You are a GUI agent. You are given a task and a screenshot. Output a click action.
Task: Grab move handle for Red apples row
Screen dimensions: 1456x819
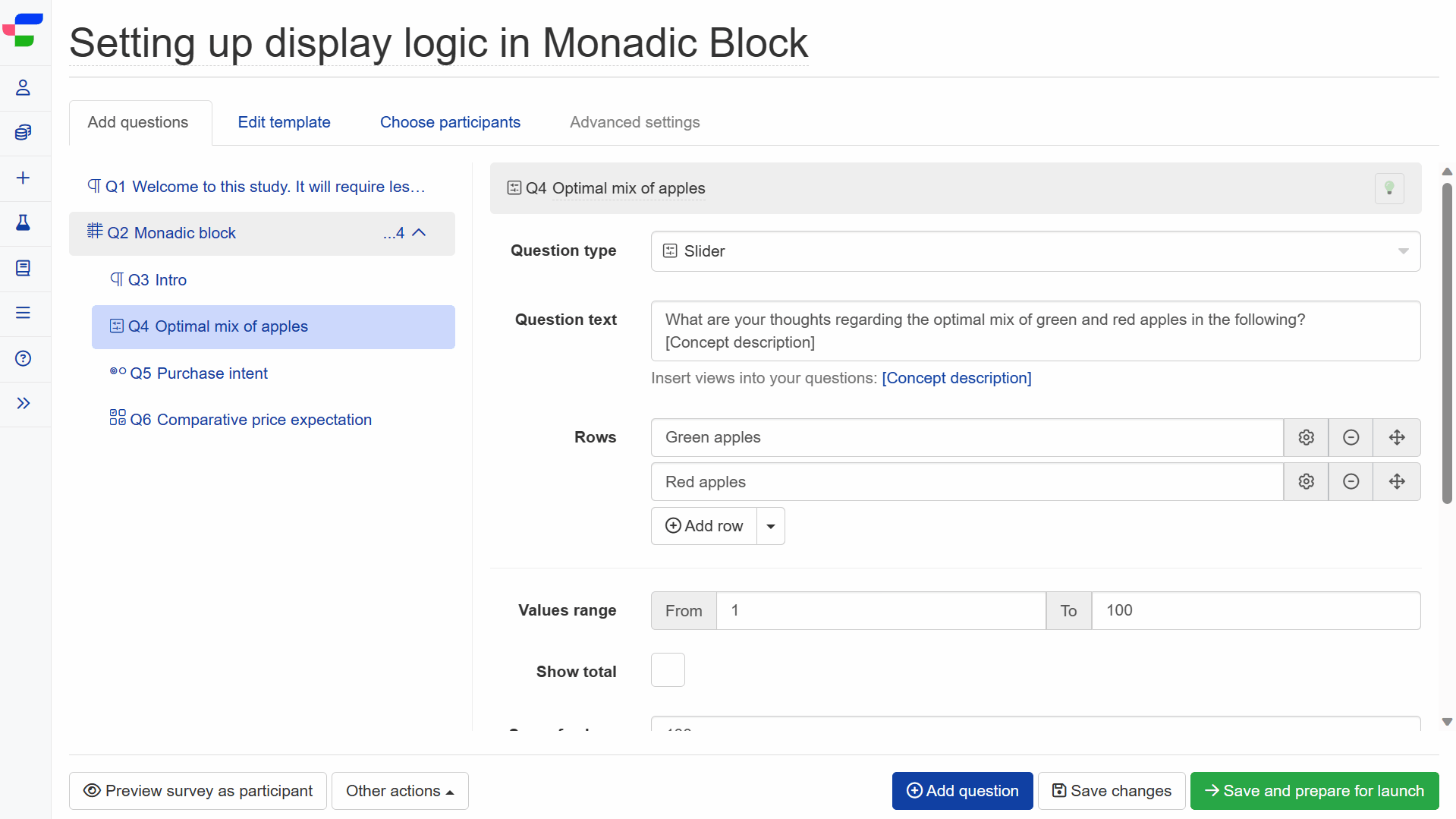(x=1397, y=481)
